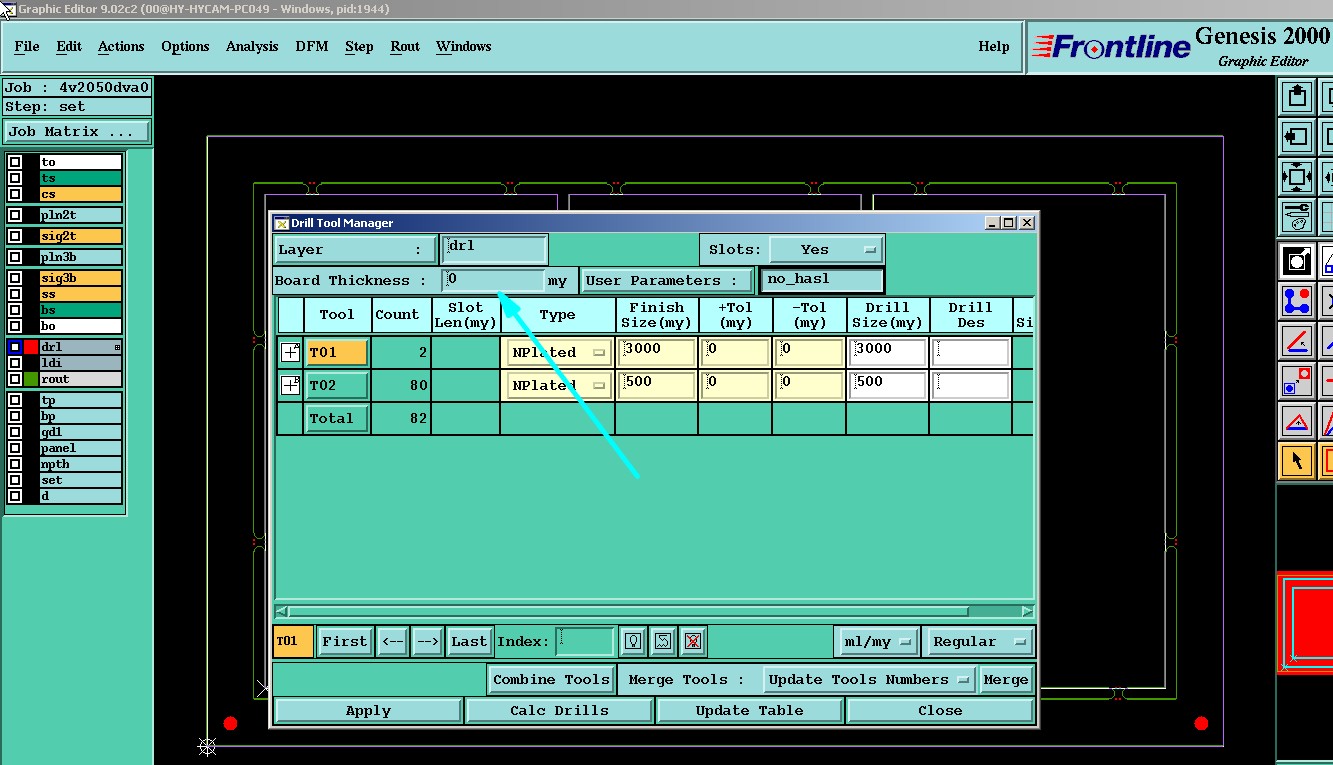Toggle the checkbox for layer npth
This screenshot has height=765, width=1333.
click(15, 464)
